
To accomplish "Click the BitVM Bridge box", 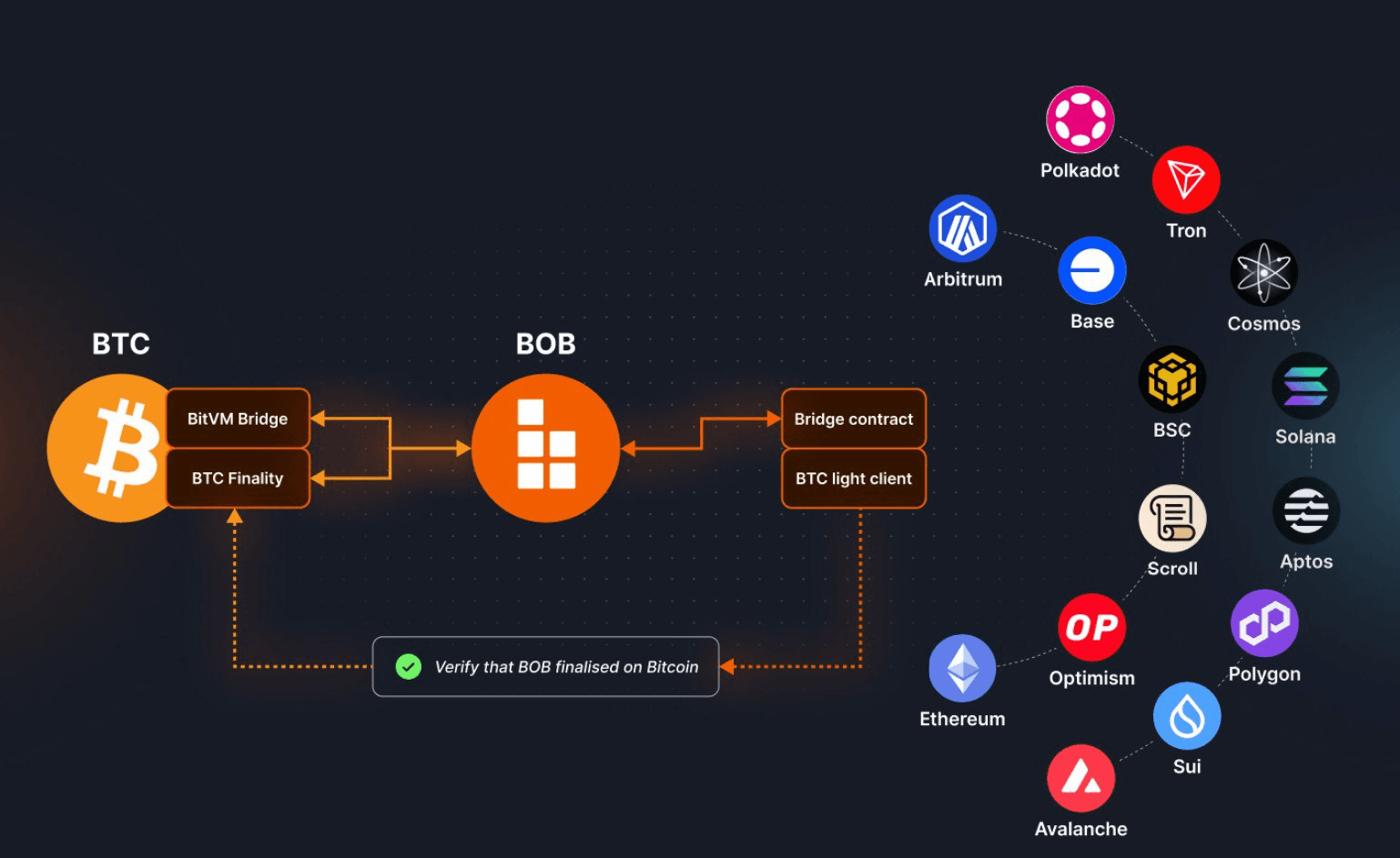I will [x=238, y=419].
